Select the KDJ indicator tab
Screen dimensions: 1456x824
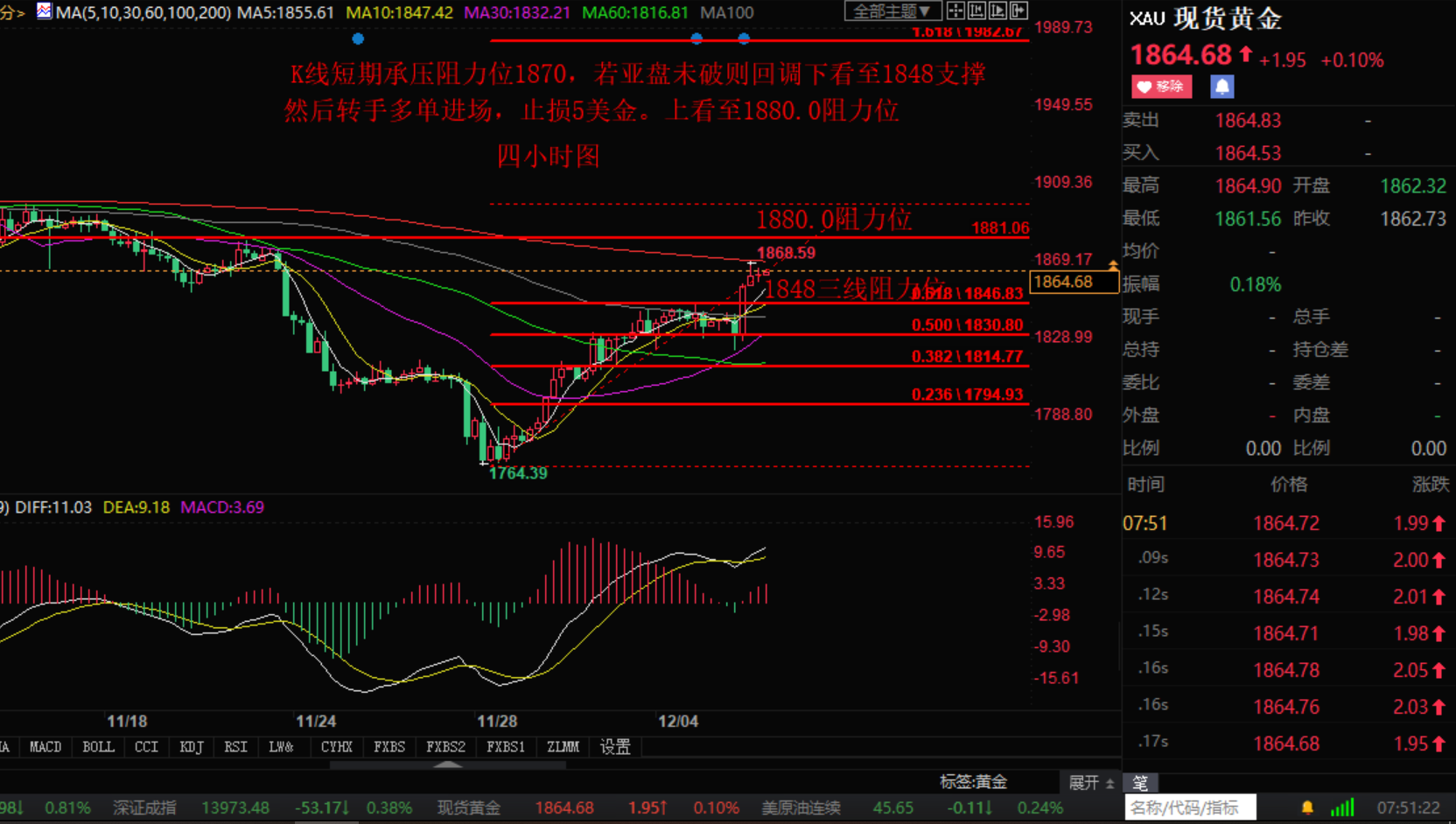[191, 747]
